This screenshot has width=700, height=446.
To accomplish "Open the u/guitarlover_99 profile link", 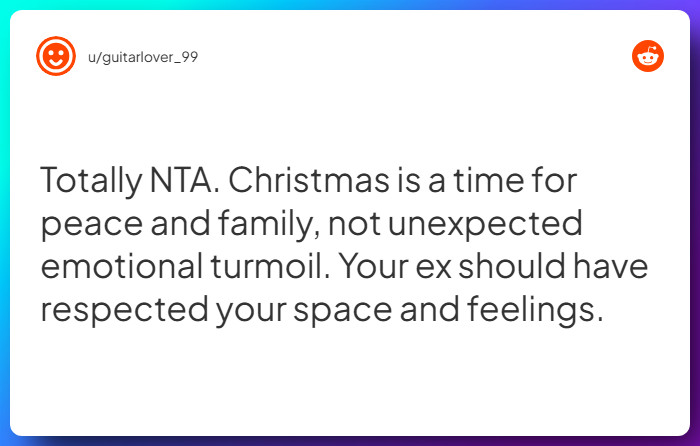I will 143,57.
